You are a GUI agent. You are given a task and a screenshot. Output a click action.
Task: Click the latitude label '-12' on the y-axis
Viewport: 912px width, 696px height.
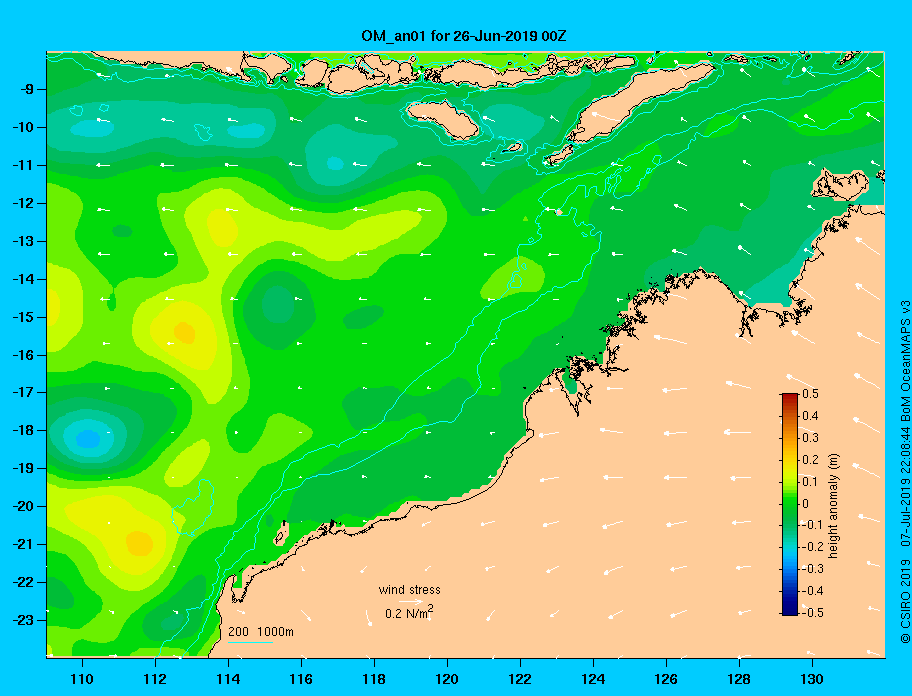(x=26, y=203)
